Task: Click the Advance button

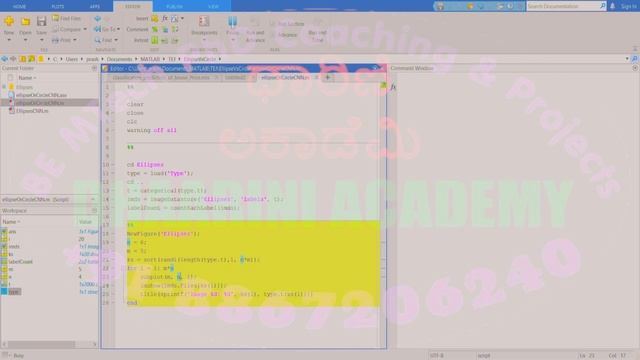Action: click(284, 35)
